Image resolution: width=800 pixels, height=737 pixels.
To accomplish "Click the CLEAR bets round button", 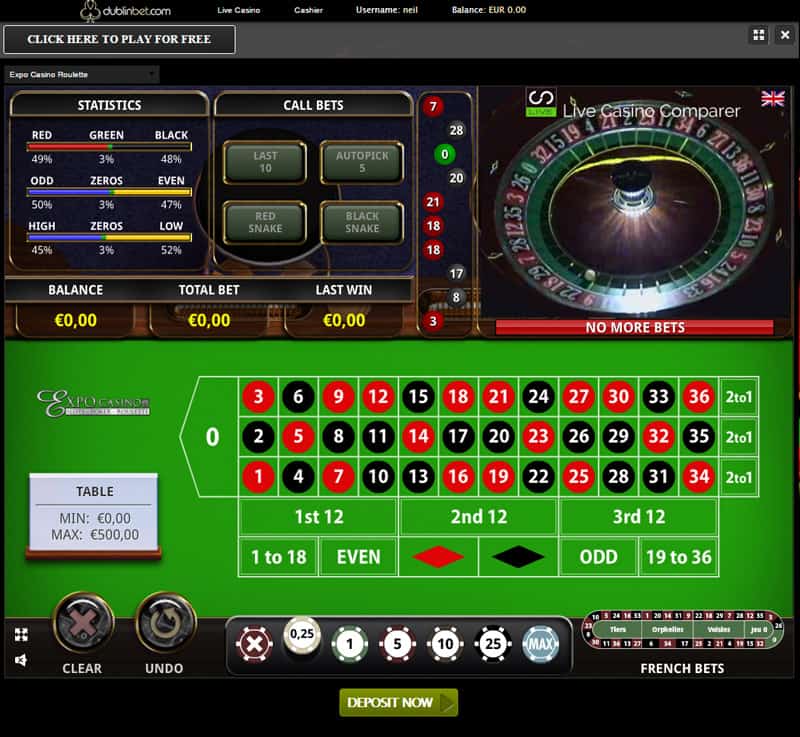I will (x=83, y=623).
